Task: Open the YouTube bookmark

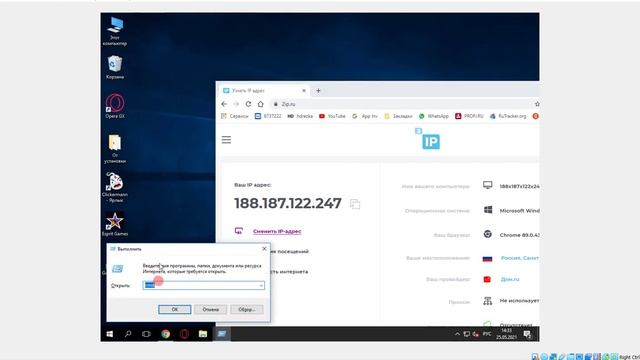Action: (x=332, y=116)
